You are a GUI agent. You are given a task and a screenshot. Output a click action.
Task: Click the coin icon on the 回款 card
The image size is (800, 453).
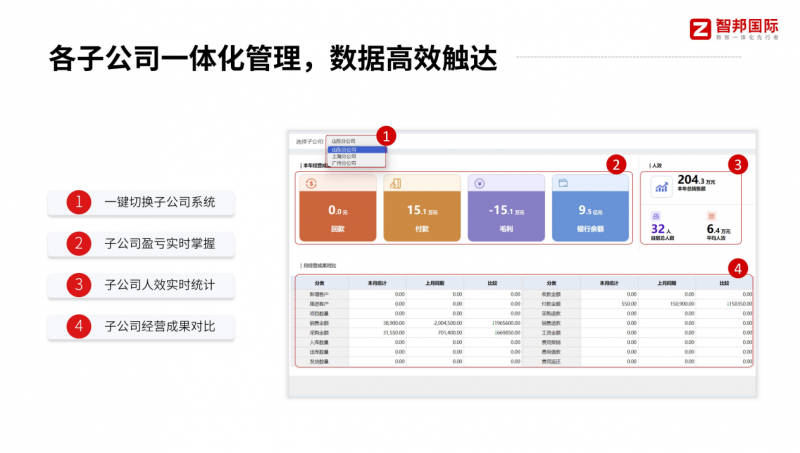point(312,184)
